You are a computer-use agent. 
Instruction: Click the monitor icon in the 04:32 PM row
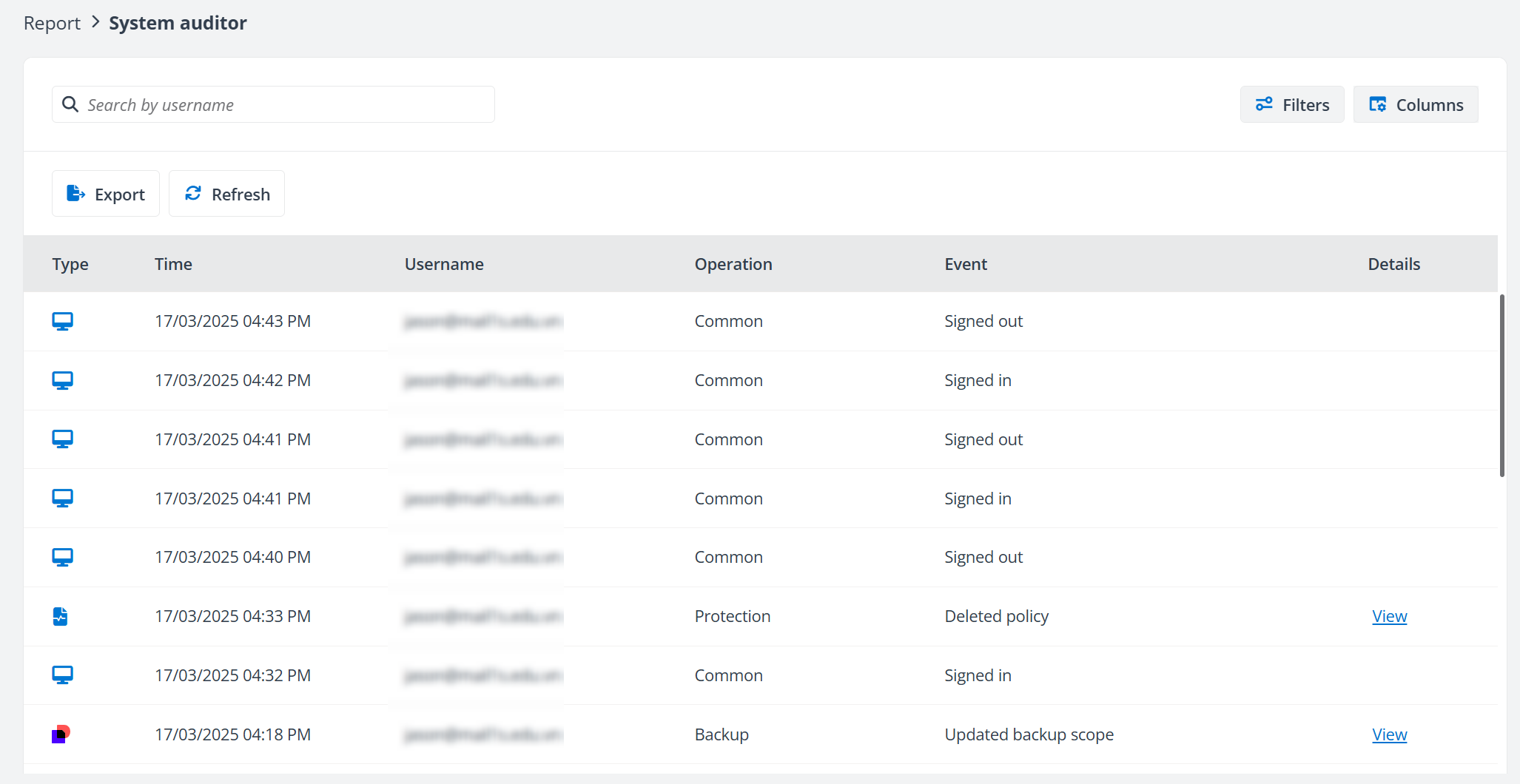tap(62, 675)
